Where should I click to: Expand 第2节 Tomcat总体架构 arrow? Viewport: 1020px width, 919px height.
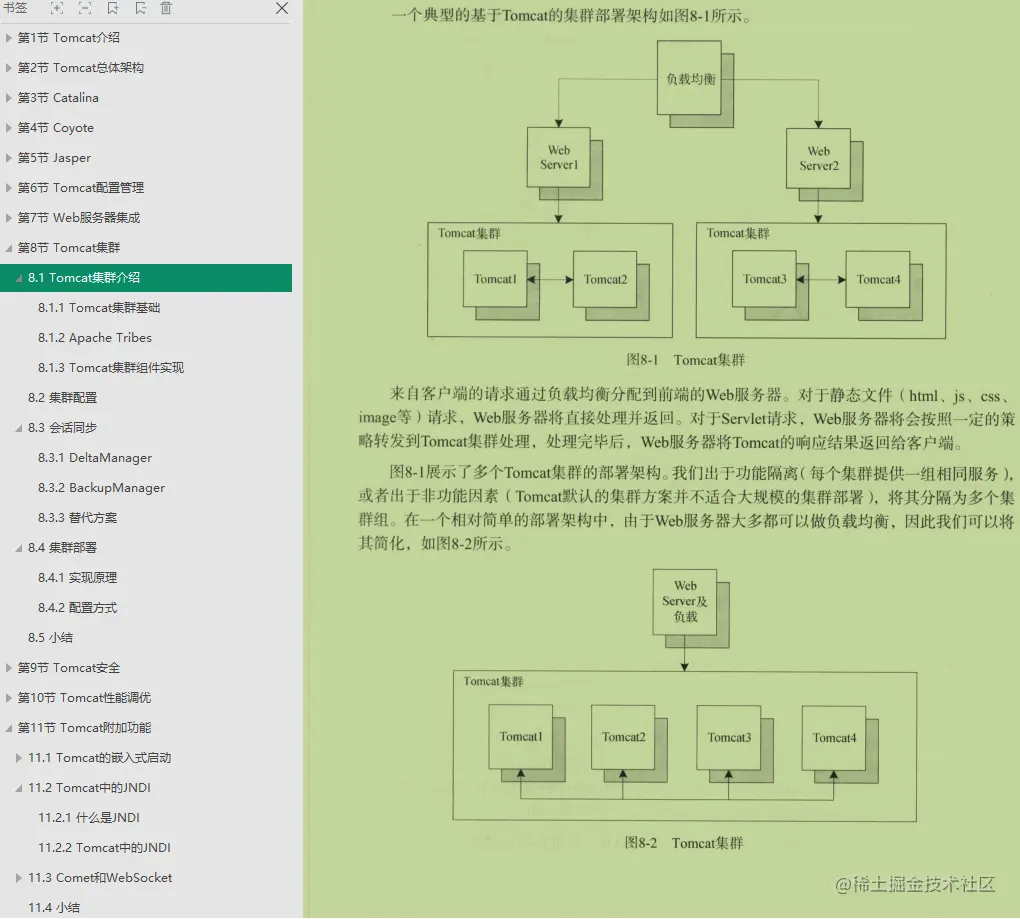point(8,68)
